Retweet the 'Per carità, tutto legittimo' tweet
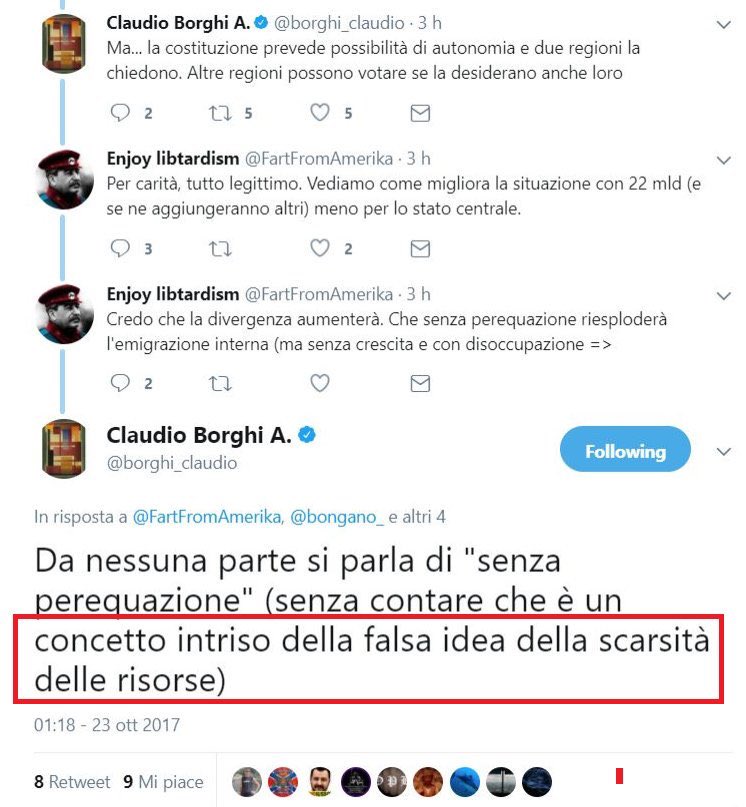 [220, 249]
